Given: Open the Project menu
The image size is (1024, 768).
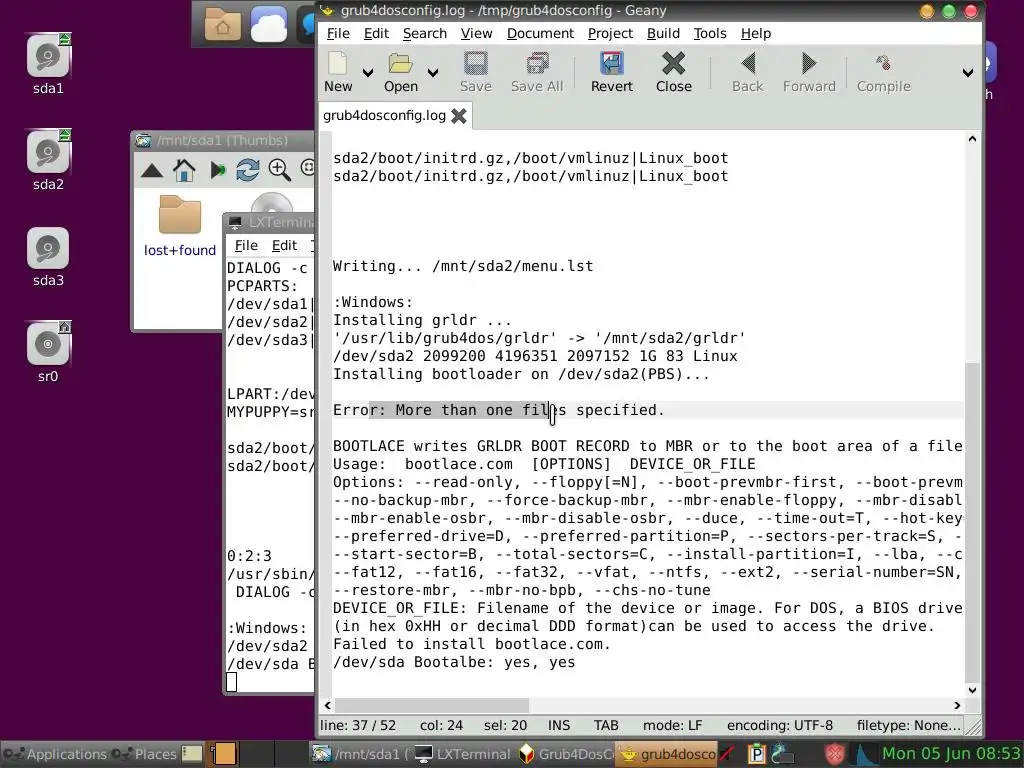Looking at the screenshot, I should (x=610, y=33).
